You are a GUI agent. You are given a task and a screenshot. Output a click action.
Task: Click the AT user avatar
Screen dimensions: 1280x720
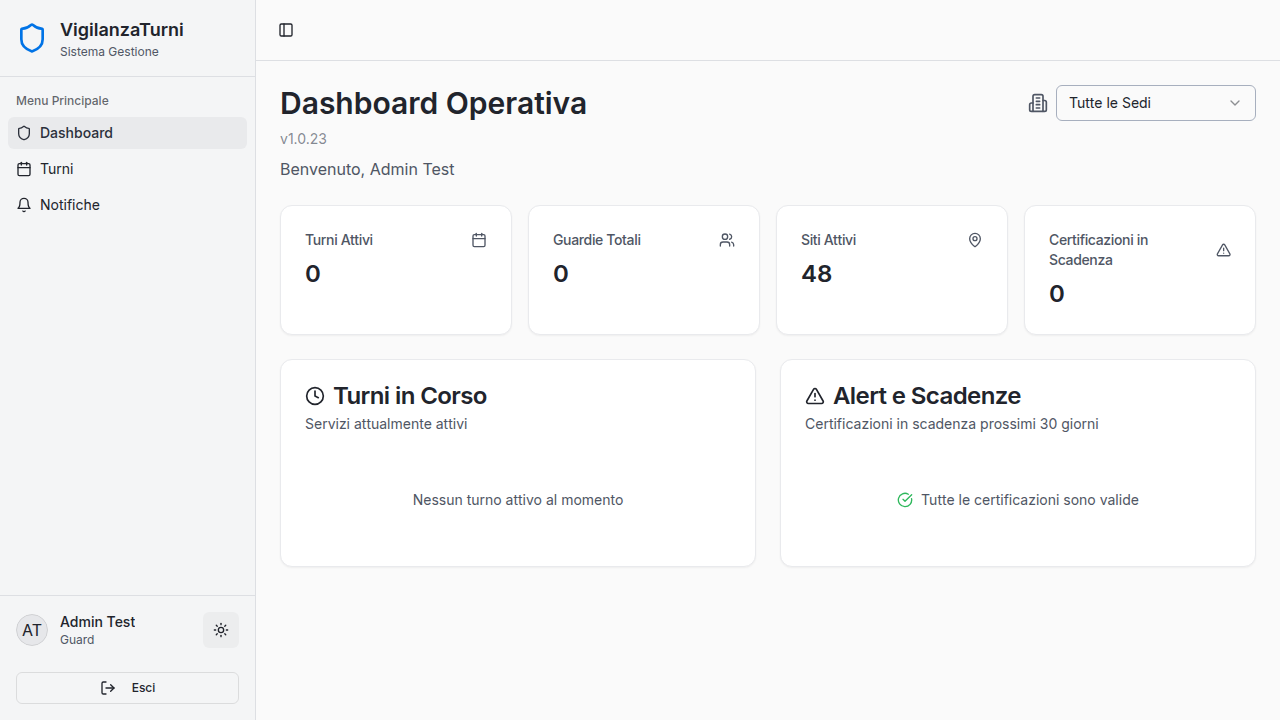coord(32,630)
